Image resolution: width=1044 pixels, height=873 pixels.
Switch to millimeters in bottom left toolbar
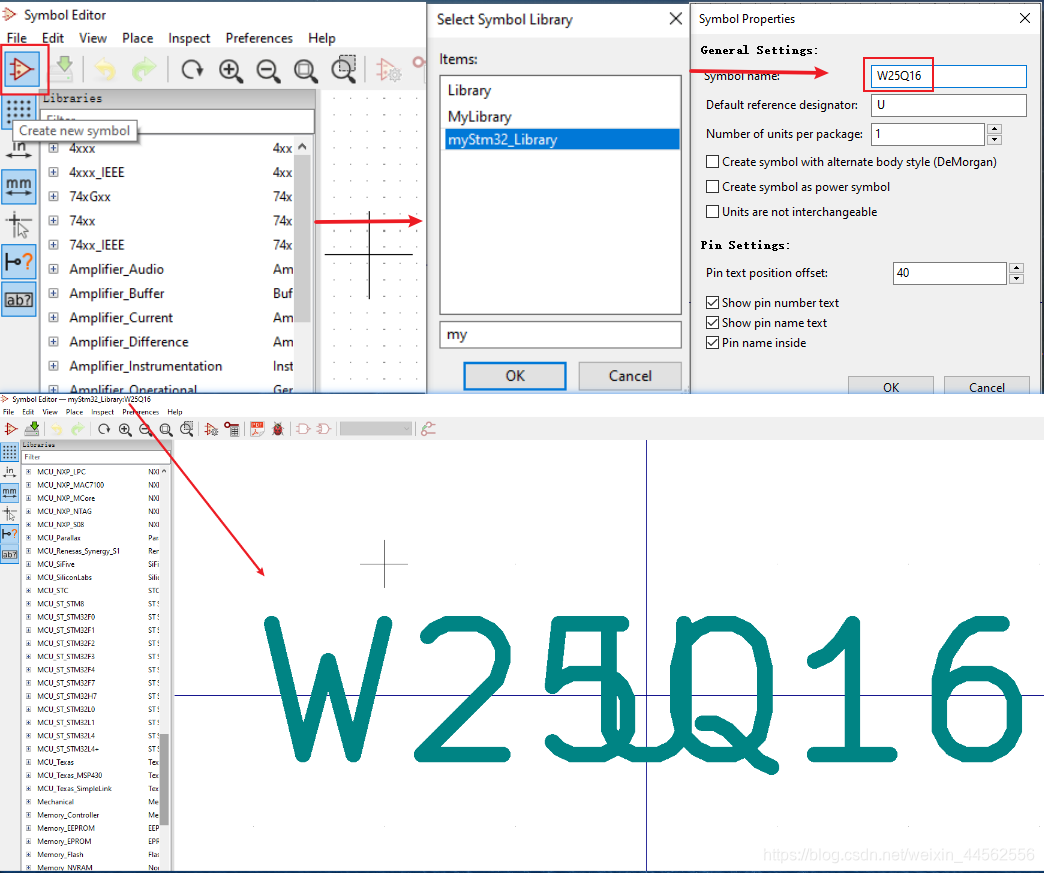coord(9,493)
